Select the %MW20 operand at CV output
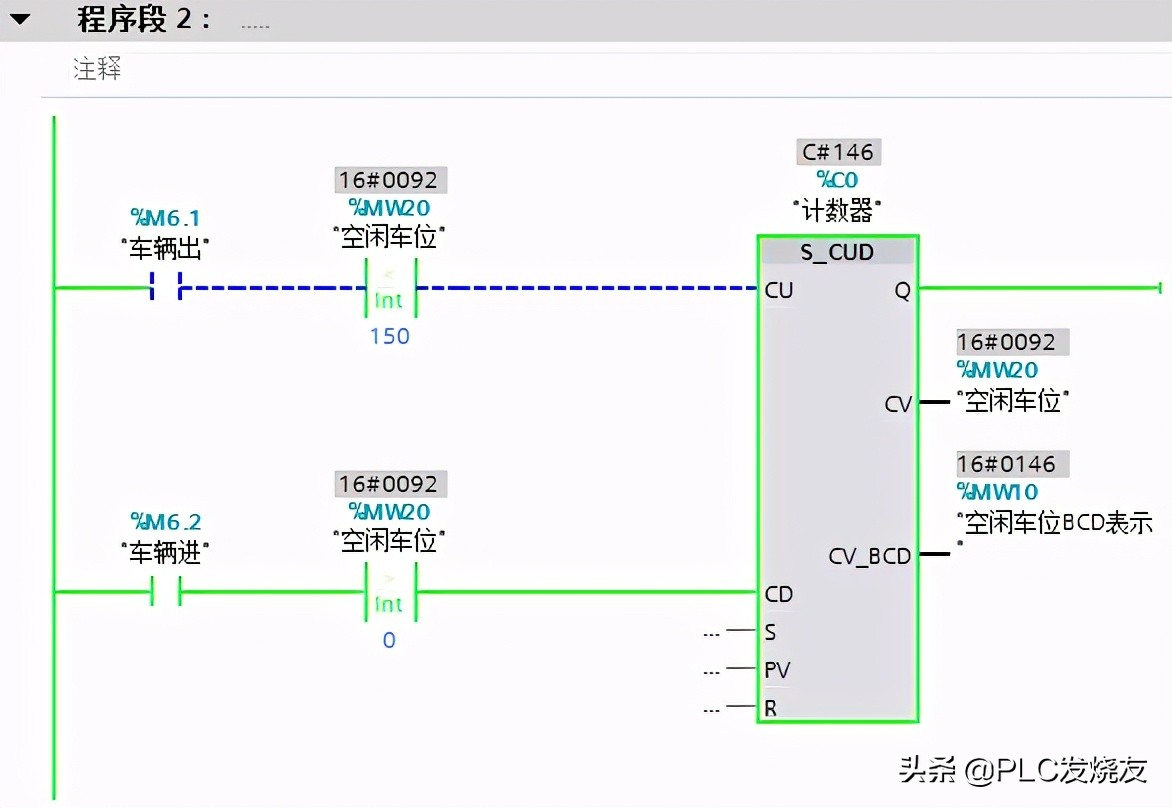The image size is (1172, 808). click(x=997, y=370)
